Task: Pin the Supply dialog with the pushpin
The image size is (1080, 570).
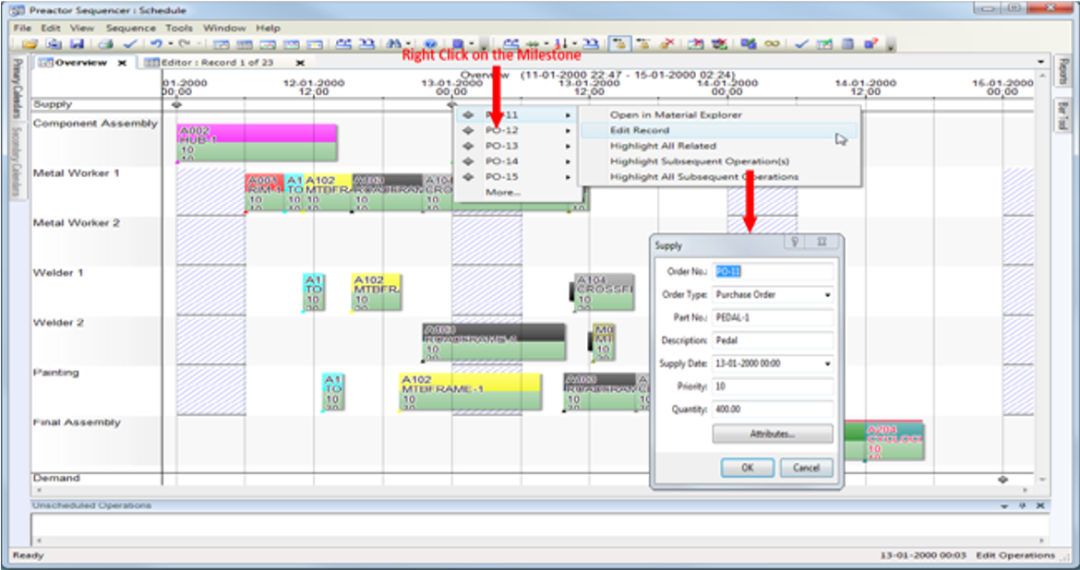Action: pos(795,242)
